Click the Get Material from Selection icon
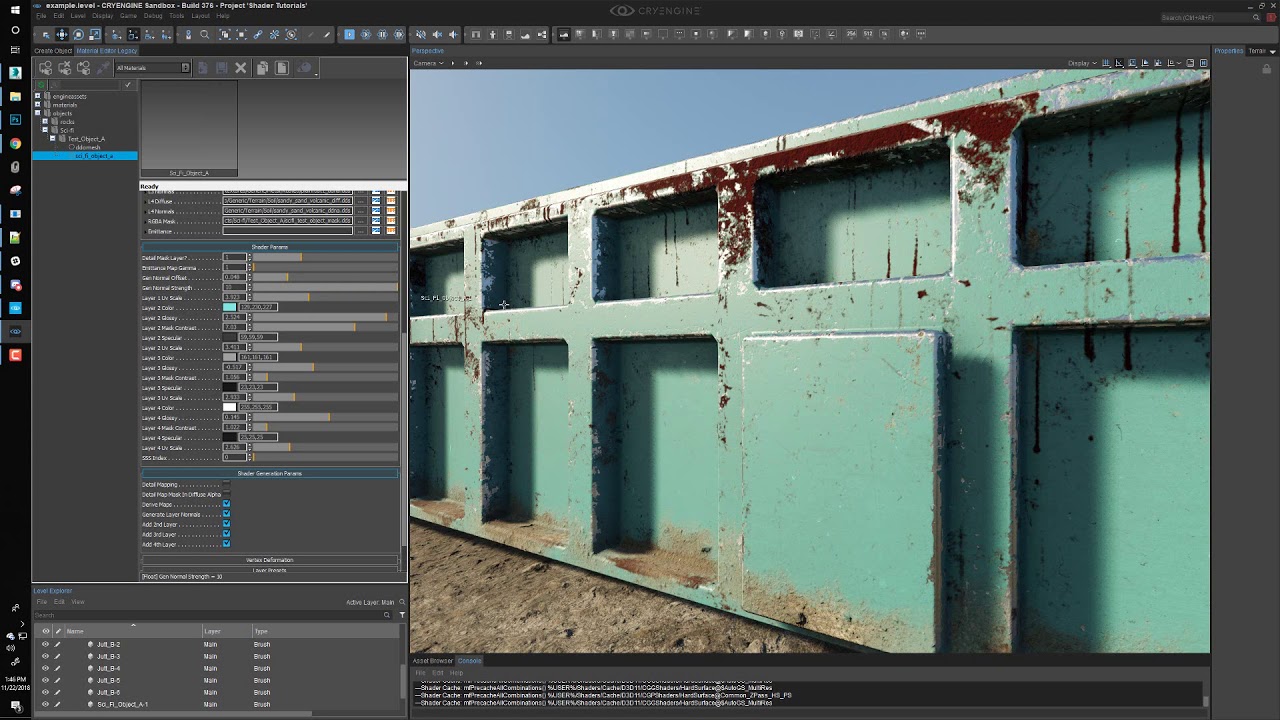 tap(84, 68)
